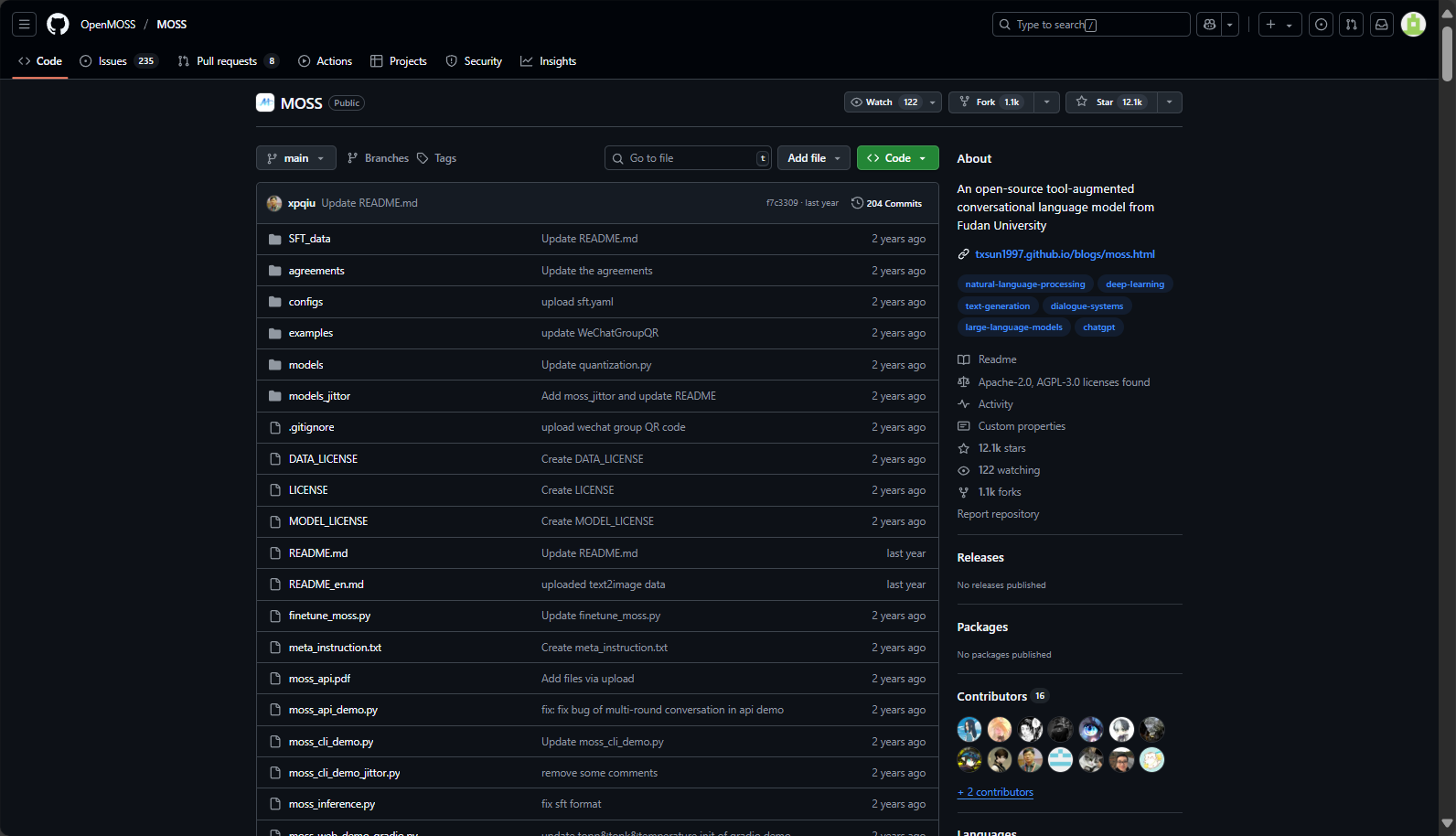Switch to the Issues tab
Image resolution: width=1456 pixels, height=836 pixels.
pyautogui.click(x=119, y=61)
